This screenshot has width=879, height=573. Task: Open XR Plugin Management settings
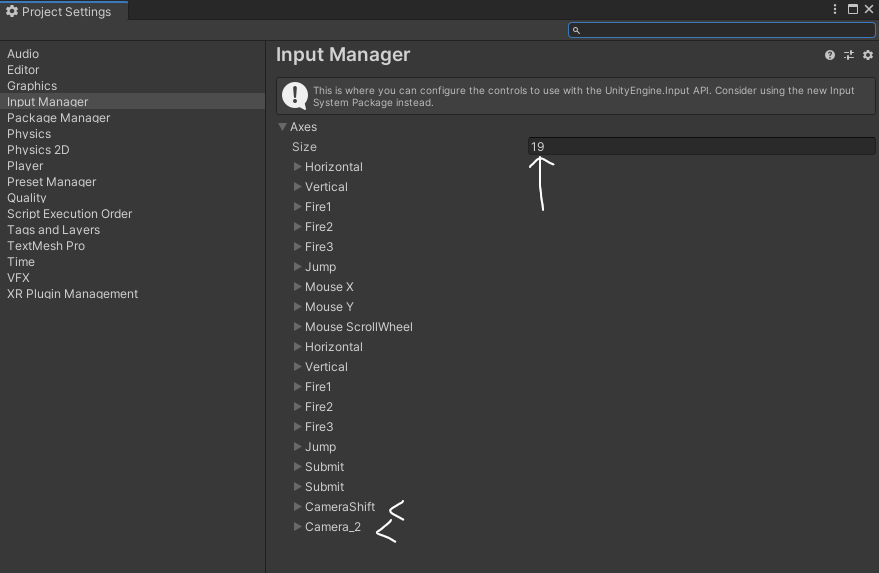[x=72, y=294]
